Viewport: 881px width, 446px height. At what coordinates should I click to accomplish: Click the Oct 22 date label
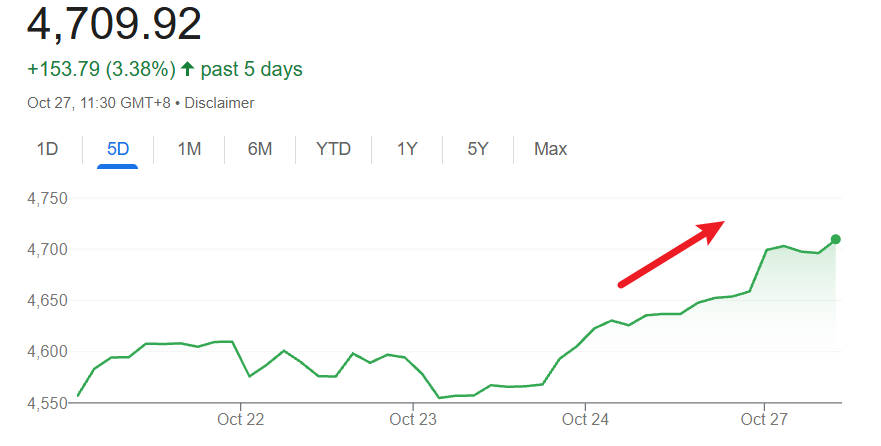coord(240,419)
